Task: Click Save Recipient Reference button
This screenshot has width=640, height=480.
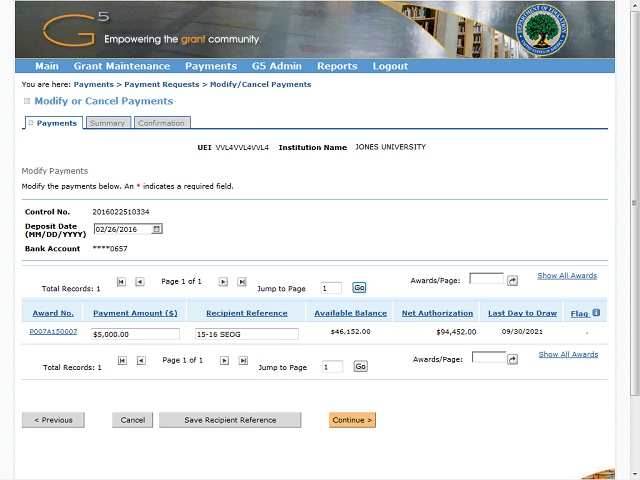Action: (230, 420)
